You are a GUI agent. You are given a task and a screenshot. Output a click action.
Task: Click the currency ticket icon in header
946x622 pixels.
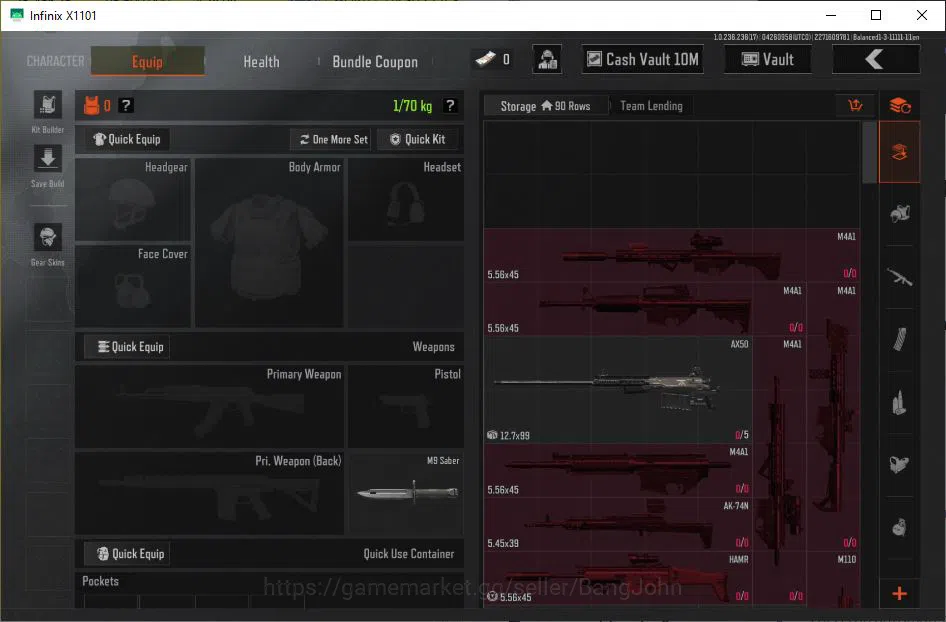point(486,59)
